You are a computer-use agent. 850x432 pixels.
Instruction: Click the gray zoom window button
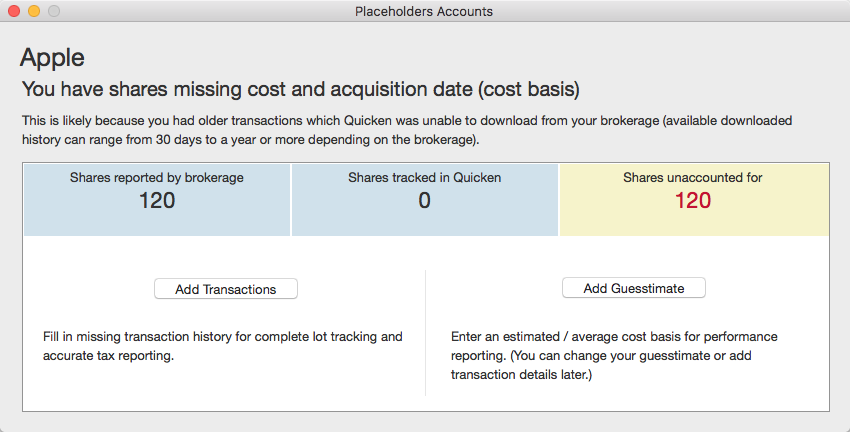pos(54,12)
